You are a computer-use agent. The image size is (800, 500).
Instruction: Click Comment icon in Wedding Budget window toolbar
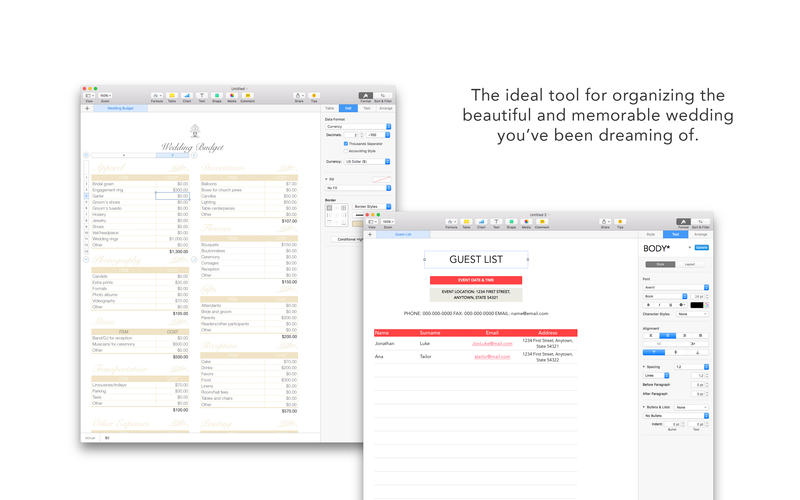(247, 95)
